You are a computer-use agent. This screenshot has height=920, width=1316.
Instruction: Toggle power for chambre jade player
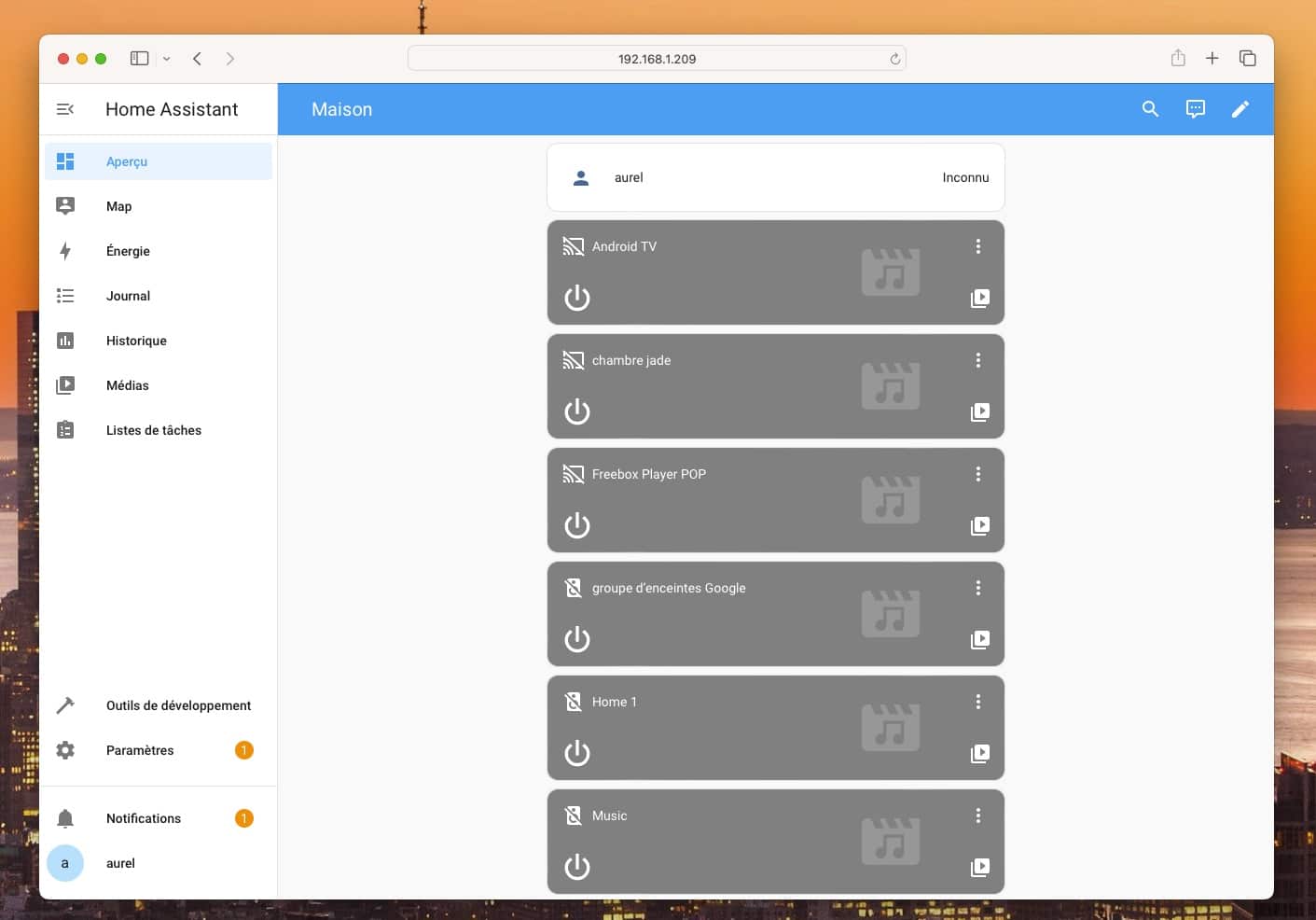click(577, 411)
